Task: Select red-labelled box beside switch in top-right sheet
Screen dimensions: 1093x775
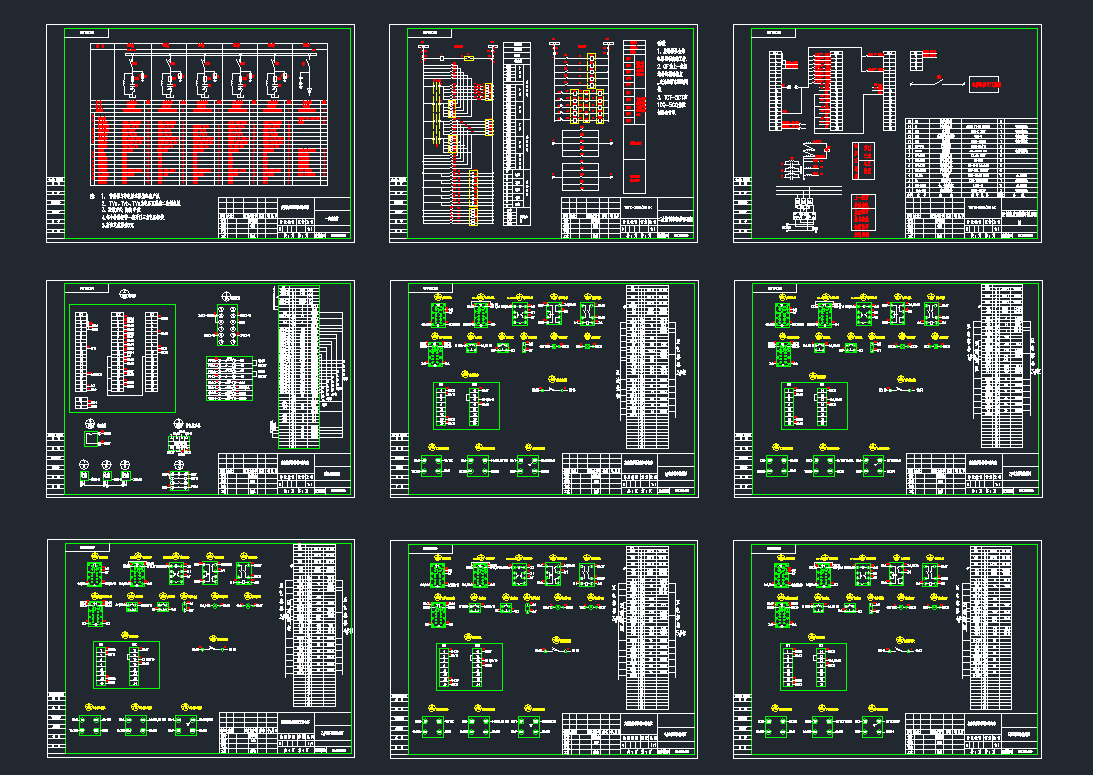Action: 986,85
